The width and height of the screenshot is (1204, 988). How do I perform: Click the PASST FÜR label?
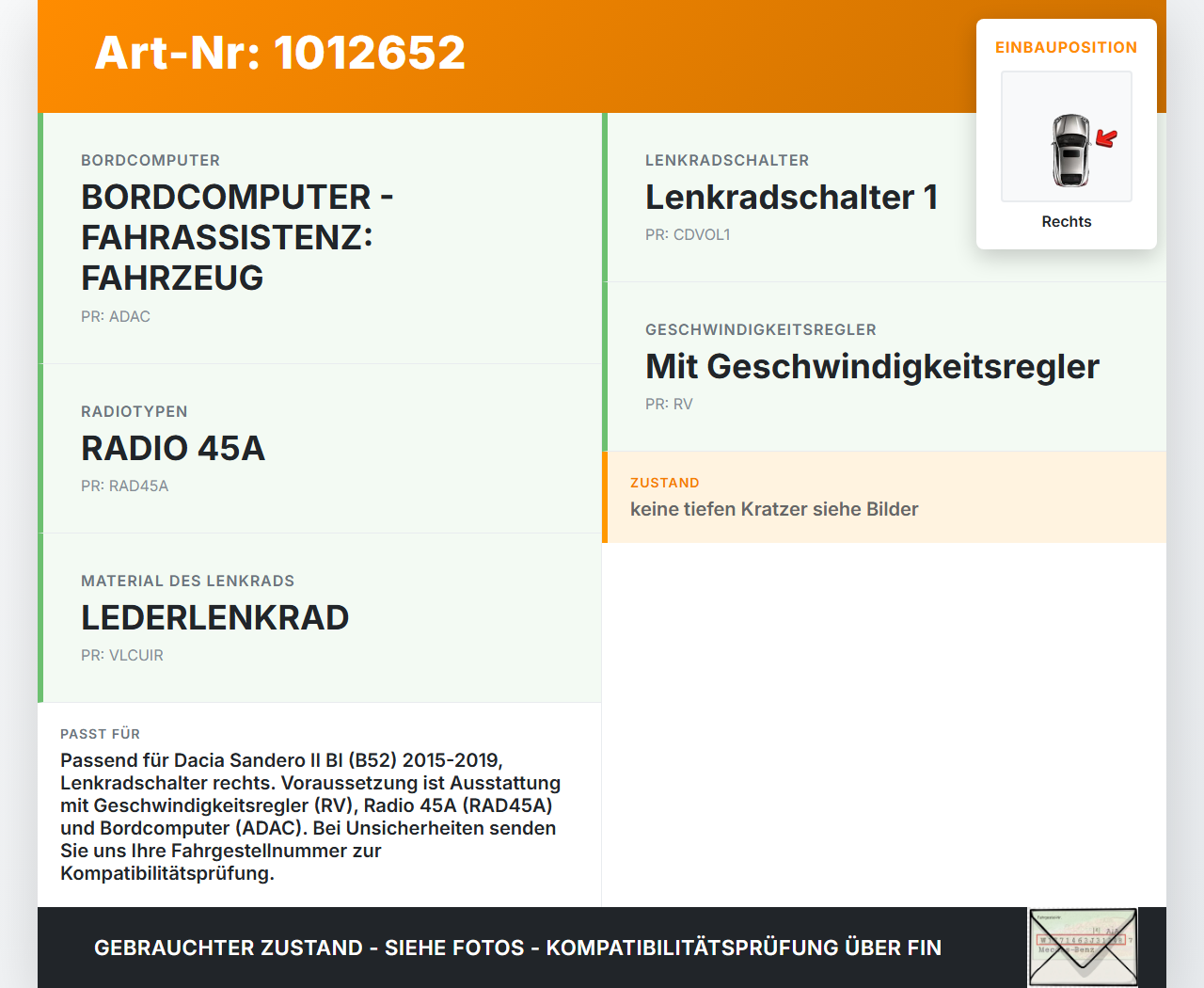click(100, 734)
